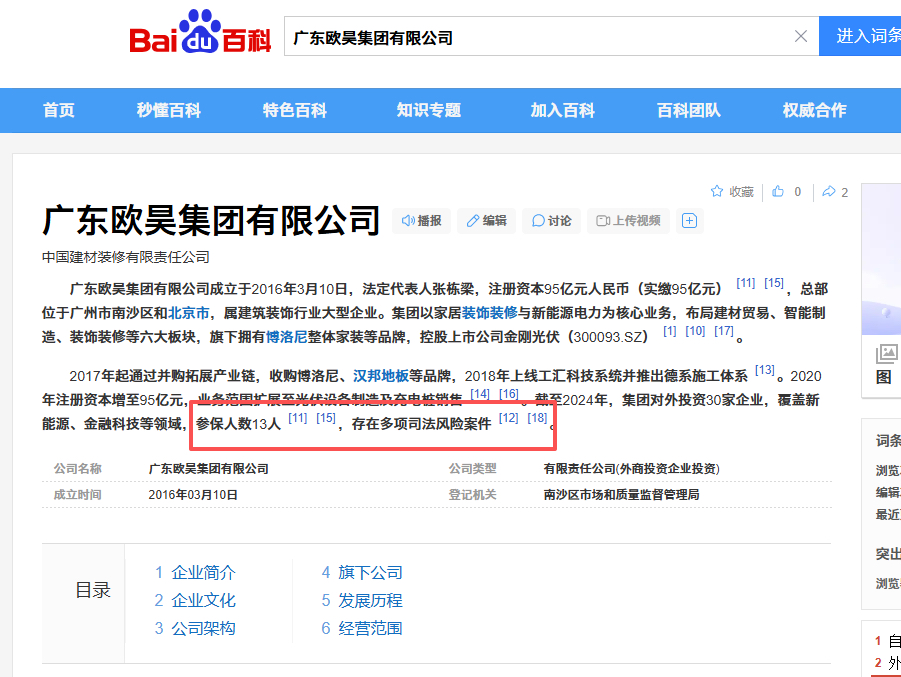
Task: Click citation [18] after 司法风险案件
Action: (x=537, y=418)
